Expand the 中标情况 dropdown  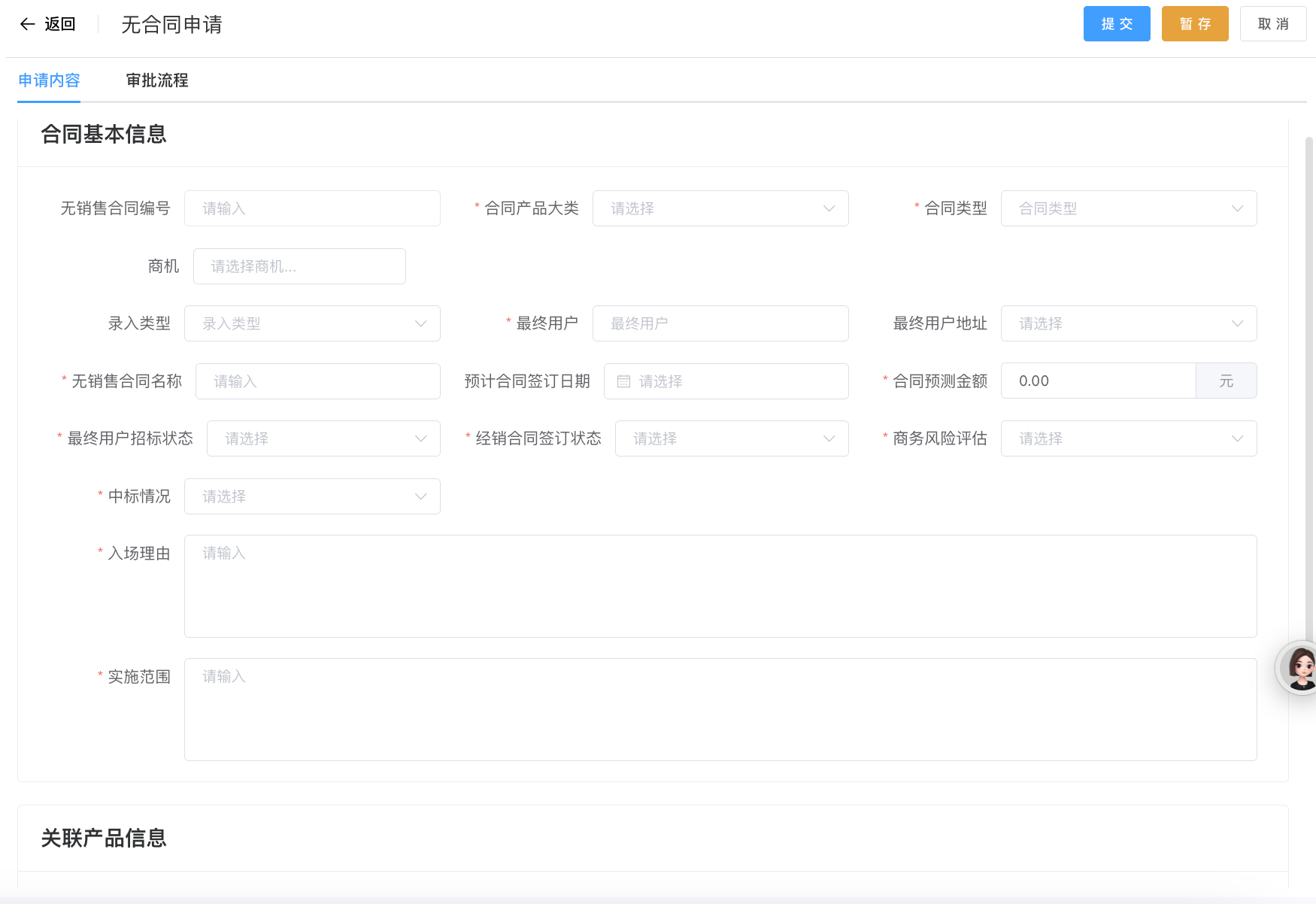click(312, 496)
